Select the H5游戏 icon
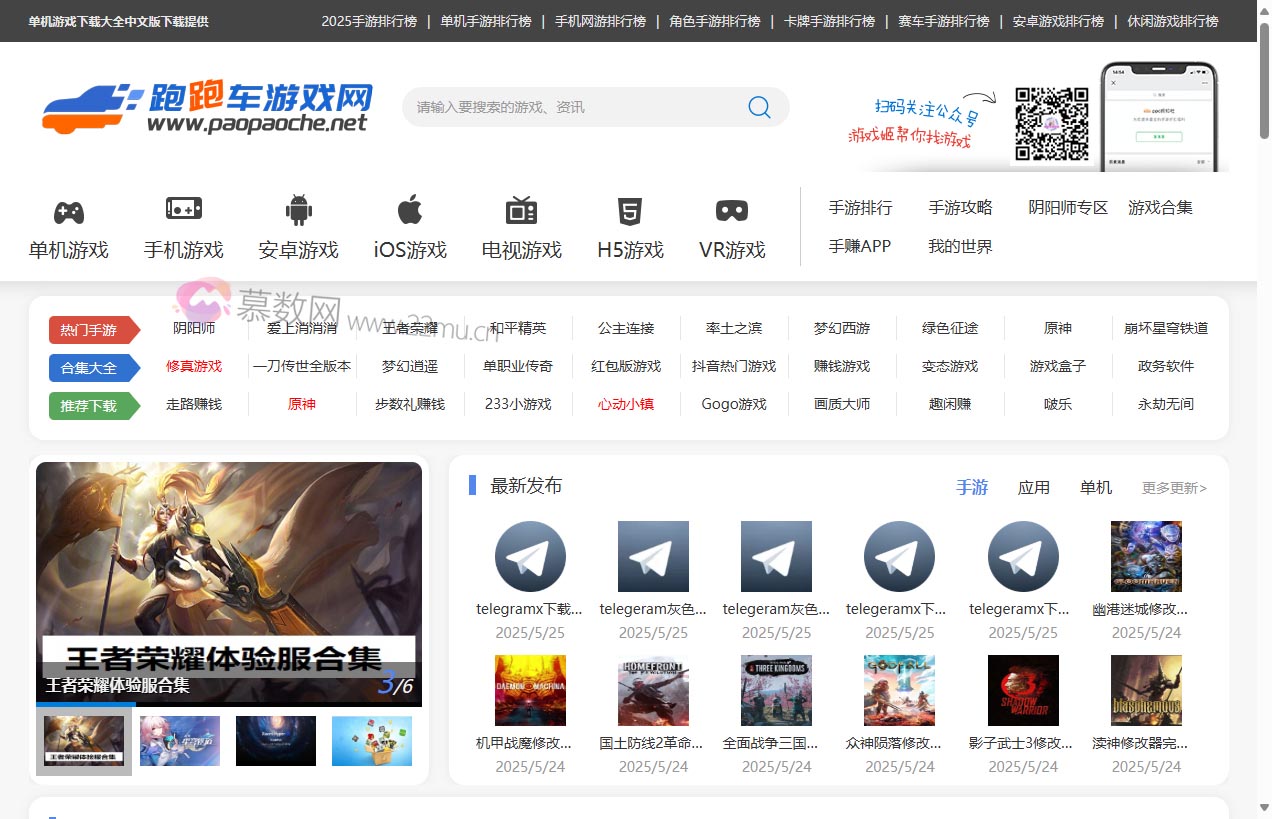 629,210
